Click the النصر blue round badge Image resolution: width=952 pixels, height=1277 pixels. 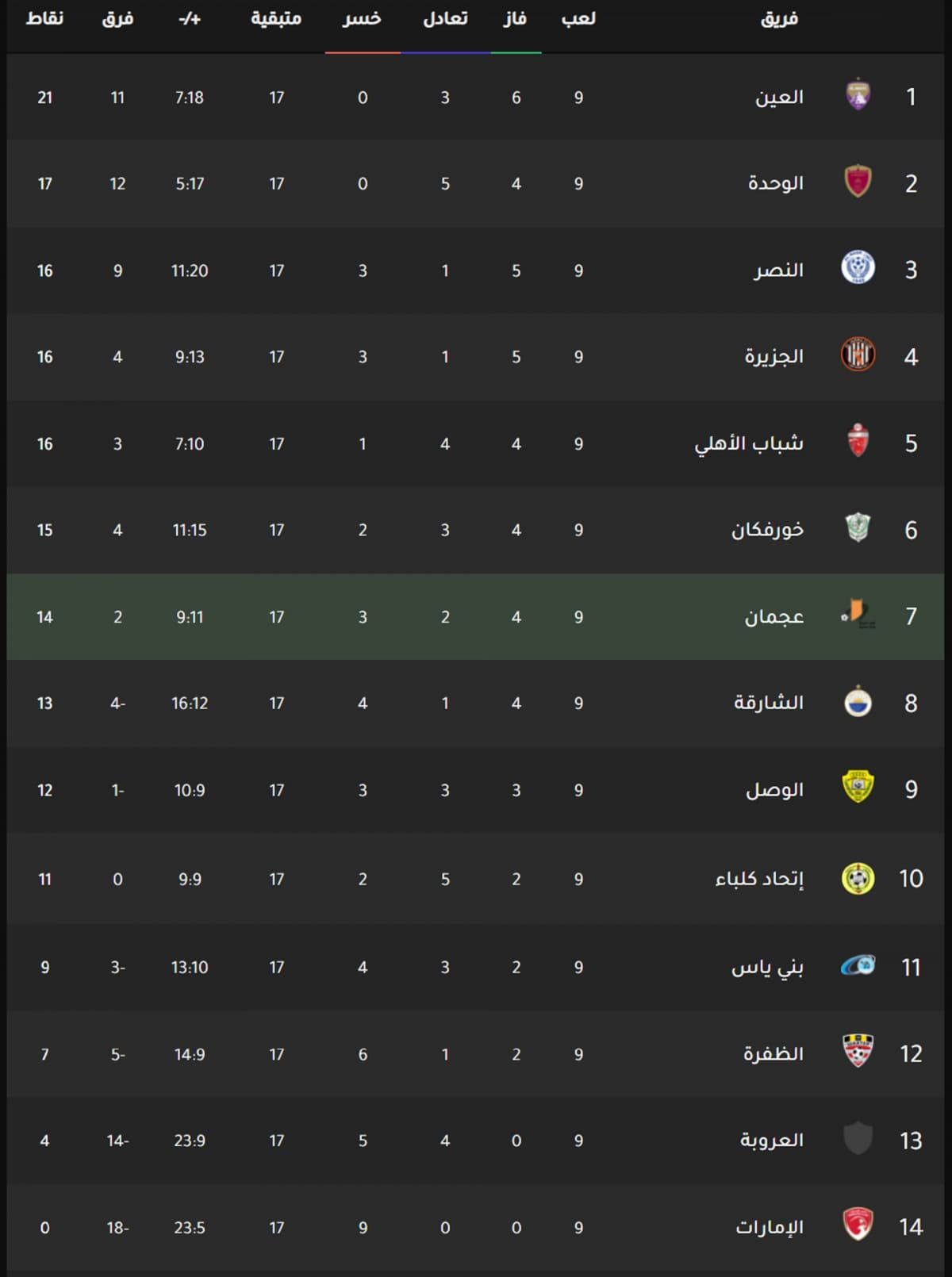(858, 267)
